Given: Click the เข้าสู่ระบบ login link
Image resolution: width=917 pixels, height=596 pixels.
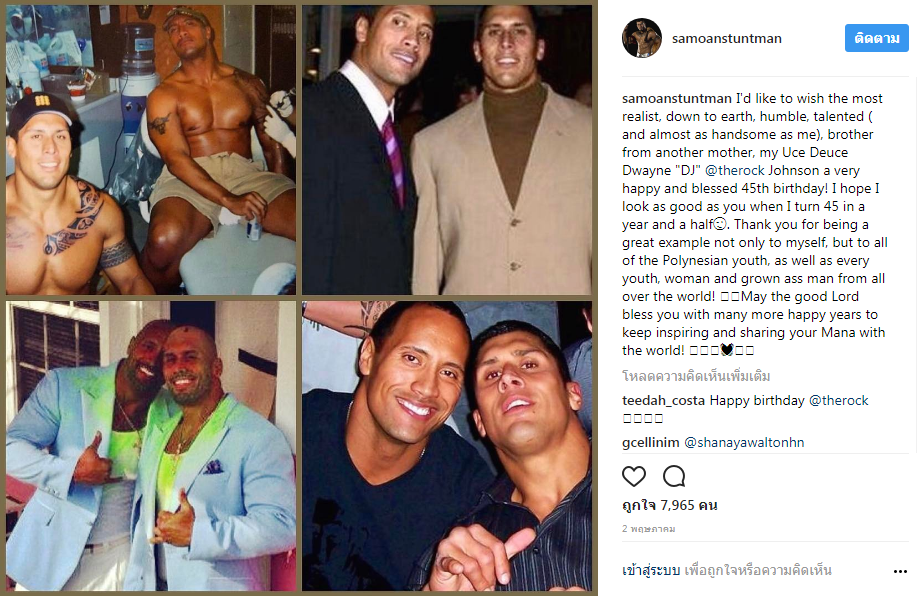Looking at the screenshot, I should point(650,570).
